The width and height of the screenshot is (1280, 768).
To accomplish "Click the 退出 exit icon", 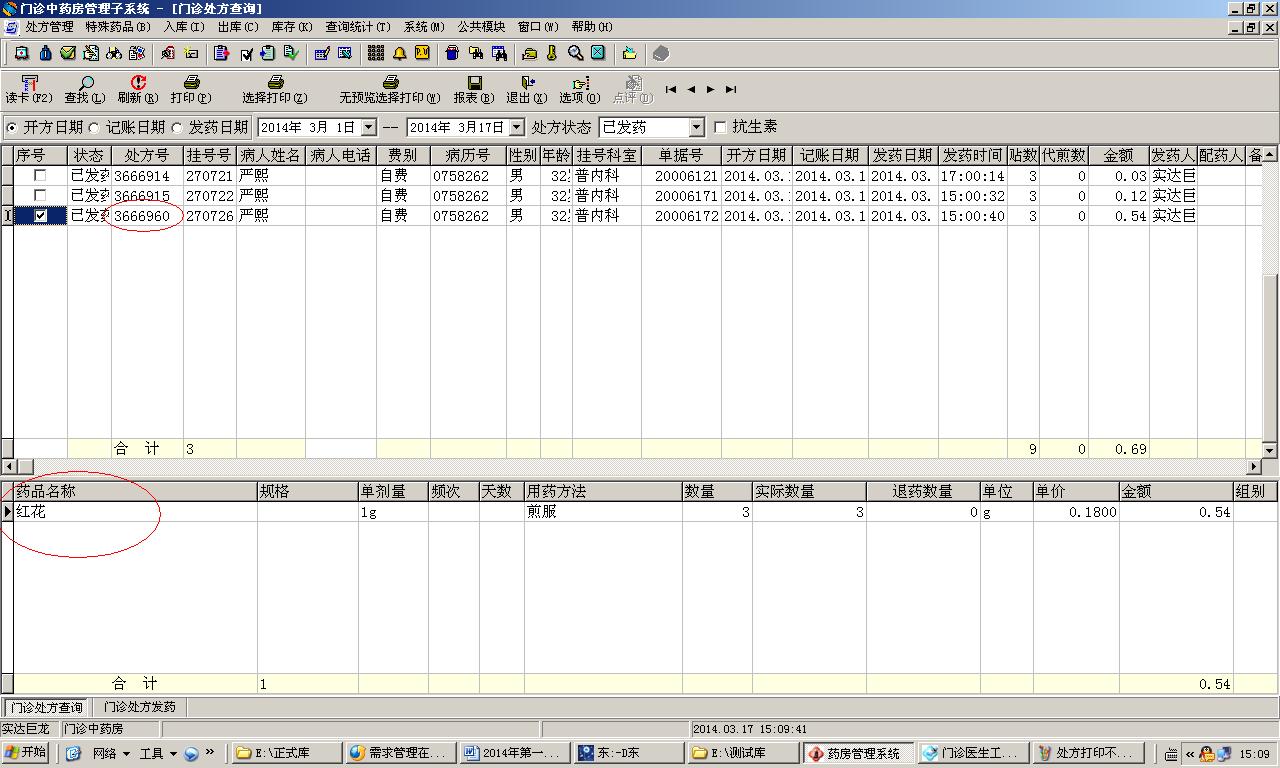I will click(x=526, y=84).
